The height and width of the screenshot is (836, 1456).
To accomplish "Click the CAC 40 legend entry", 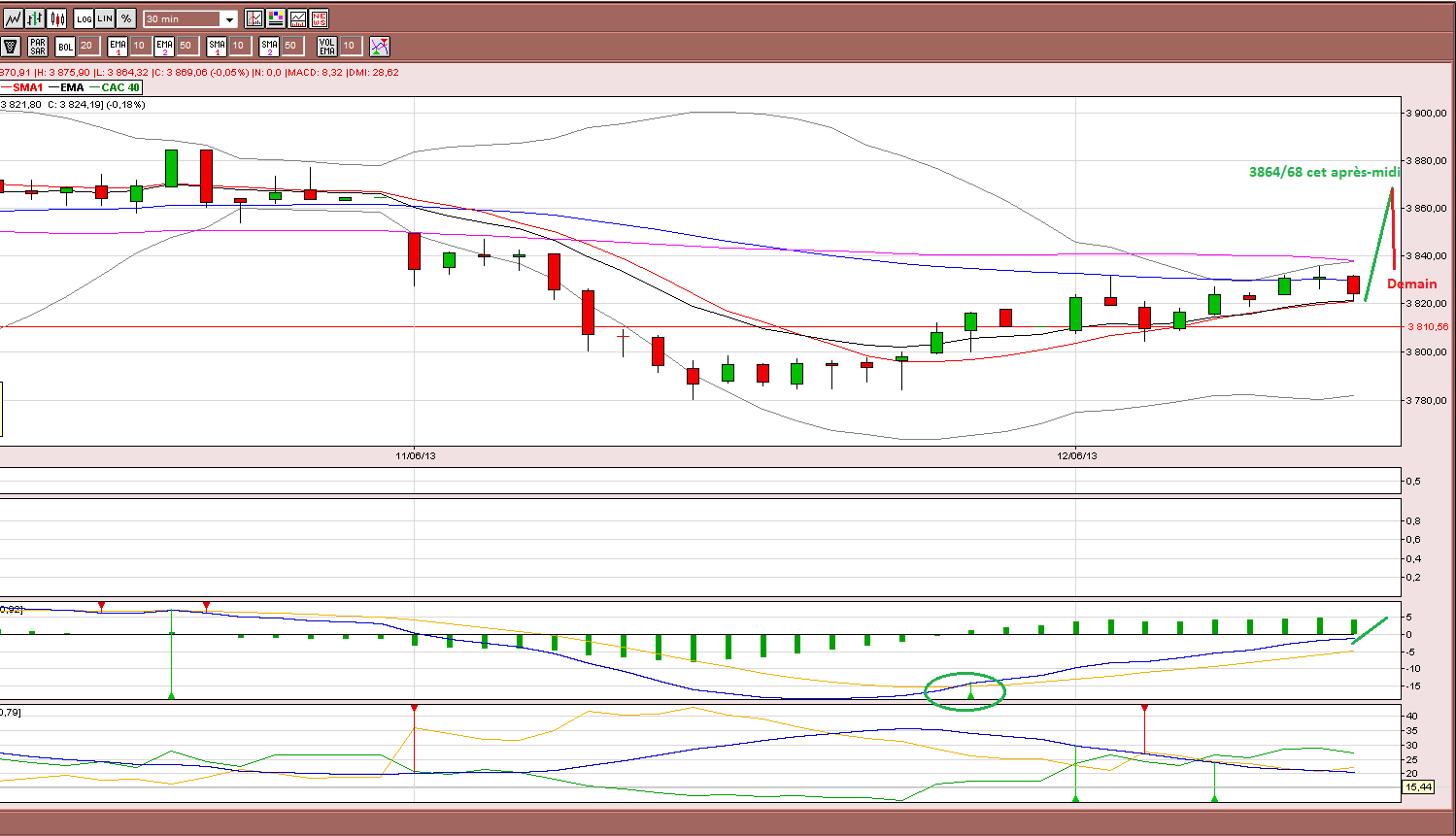I will click(114, 87).
